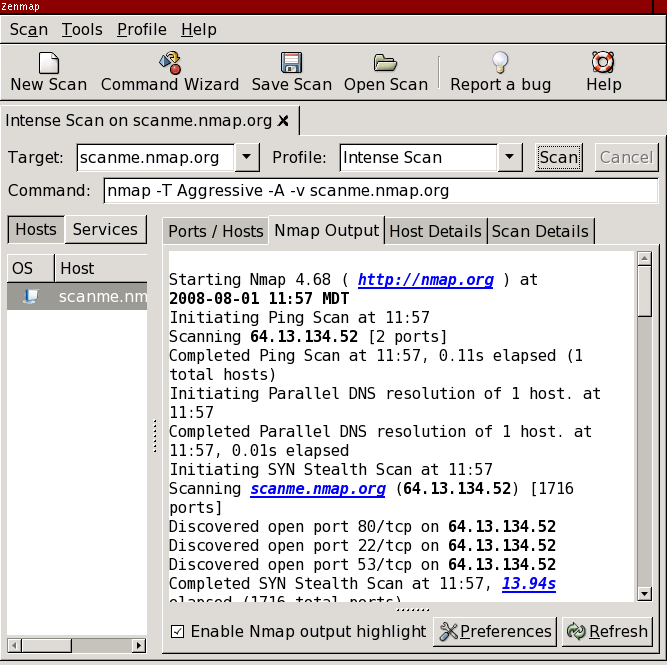Select the Nmap Output tab
Viewport: 667px width, 665px height.
coord(326,230)
